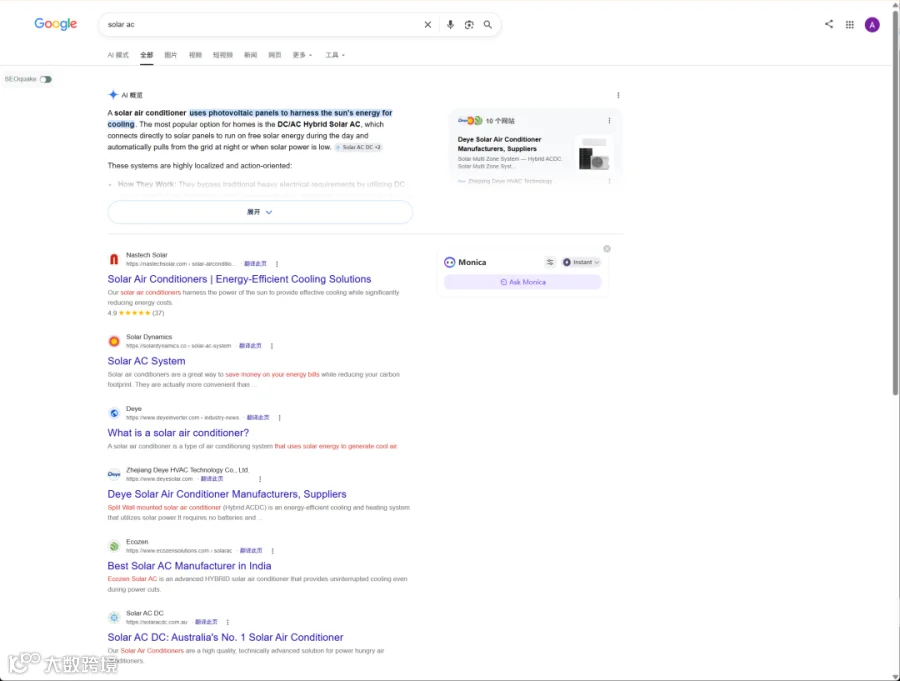Screen dimensions: 900x681
Task: Open sources card three-dot menu
Action: click(609, 121)
